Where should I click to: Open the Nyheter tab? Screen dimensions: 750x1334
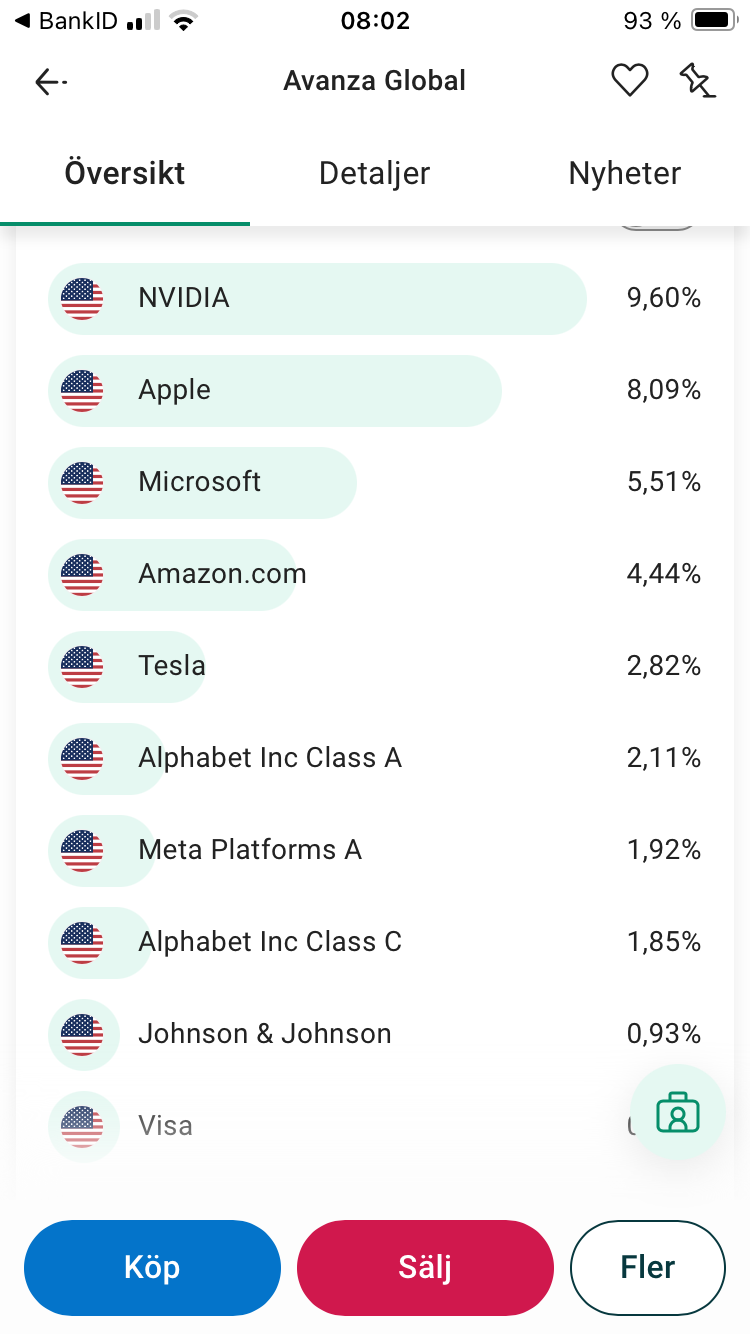(x=624, y=174)
